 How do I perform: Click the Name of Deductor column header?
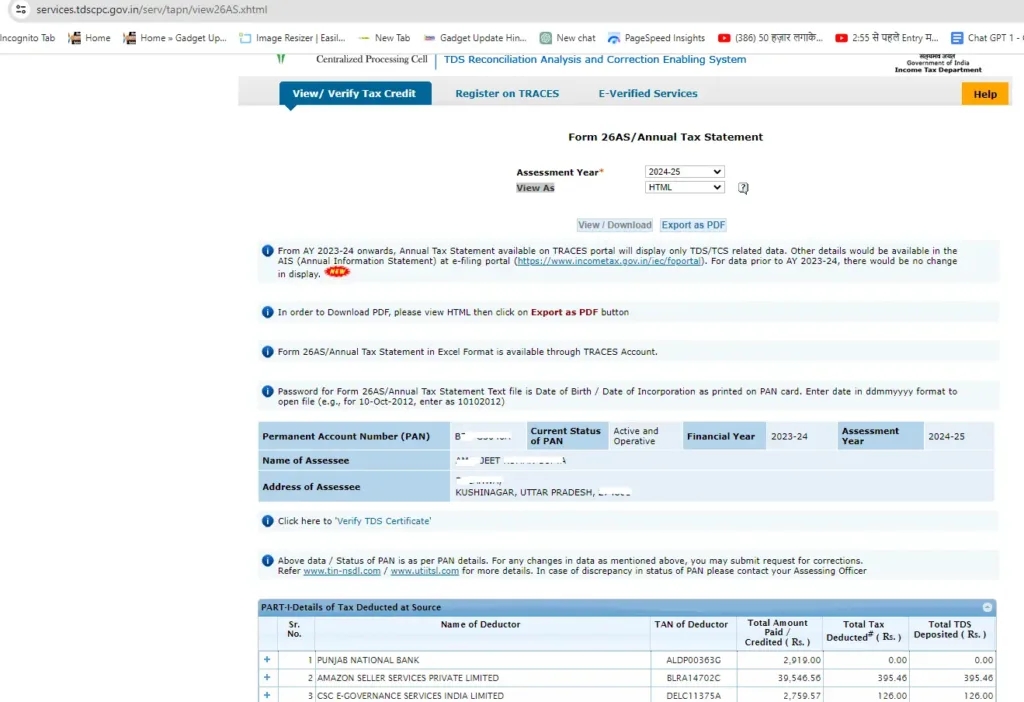point(480,624)
